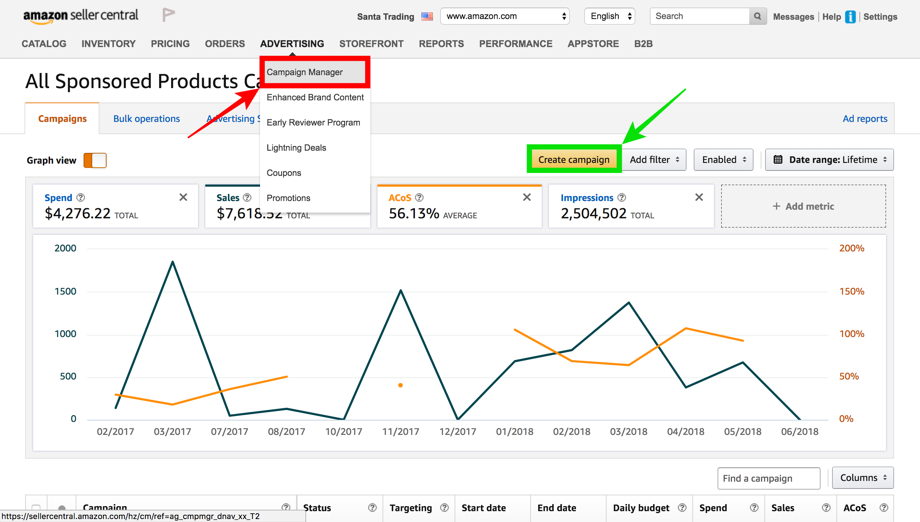The width and height of the screenshot is (920, 522).
Task: Open the APPSTORE menu
Action: [593, 44]
